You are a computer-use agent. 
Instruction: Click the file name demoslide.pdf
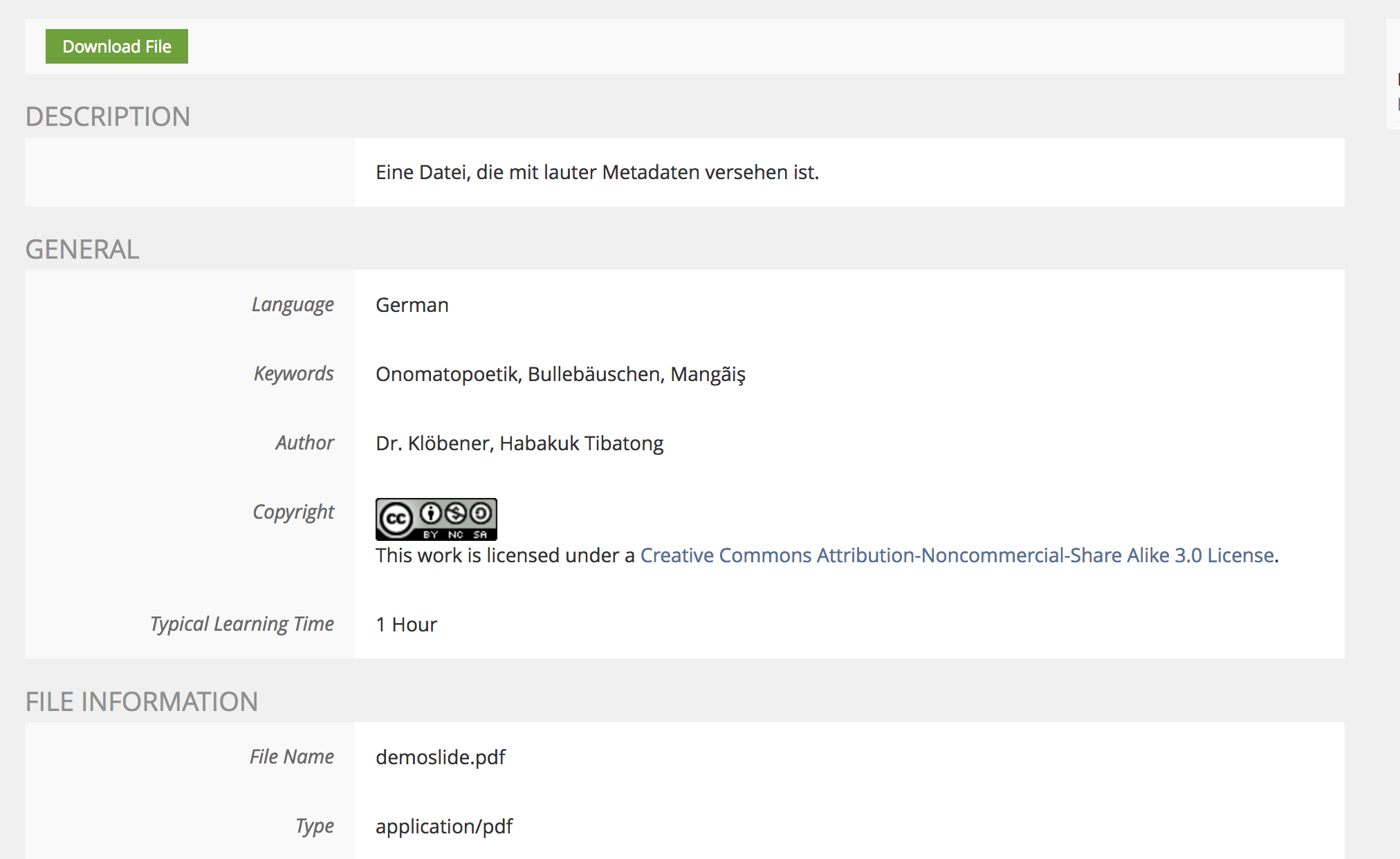[x=440, y=757]
